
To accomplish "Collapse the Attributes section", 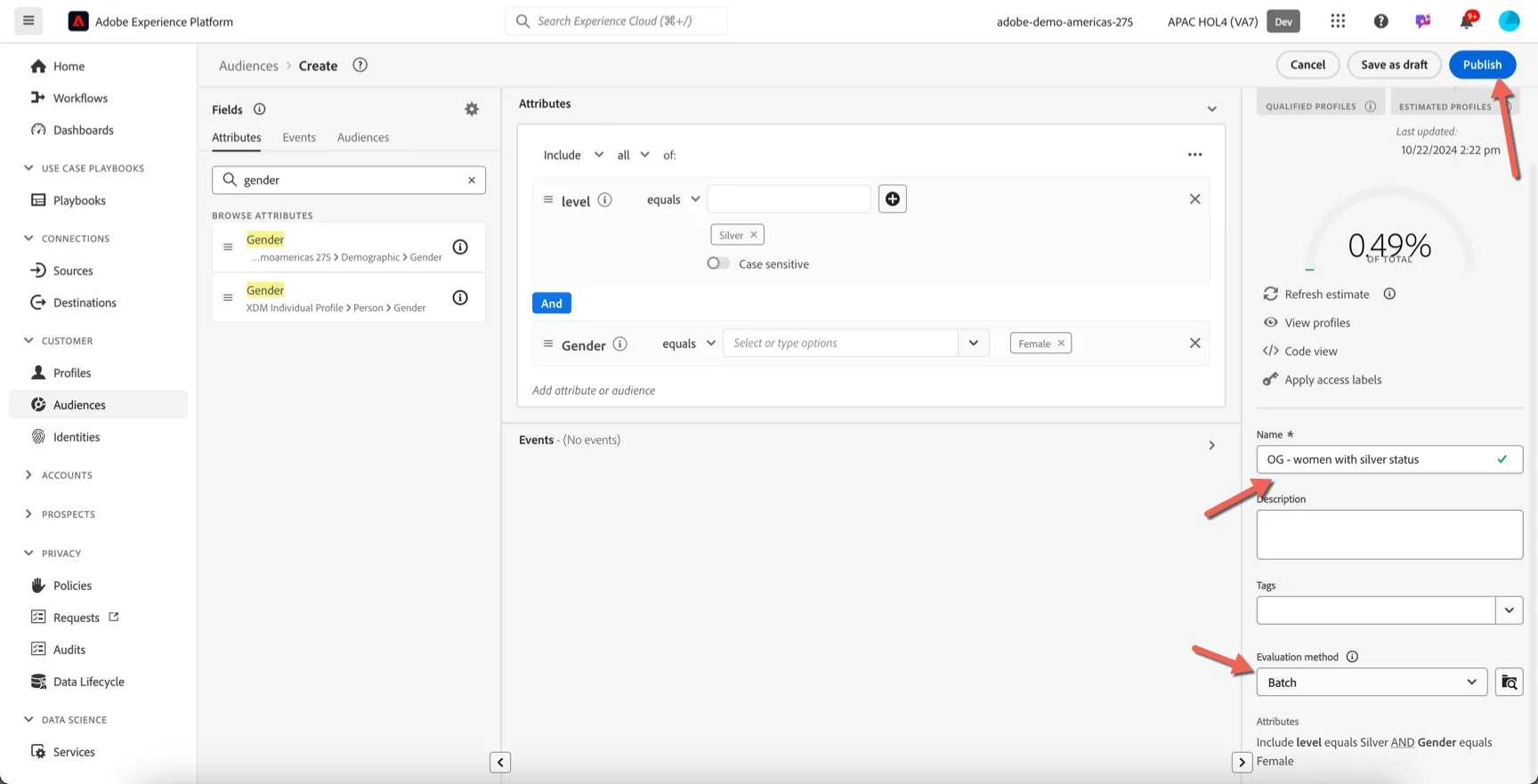I will [x=1211, y=109].
